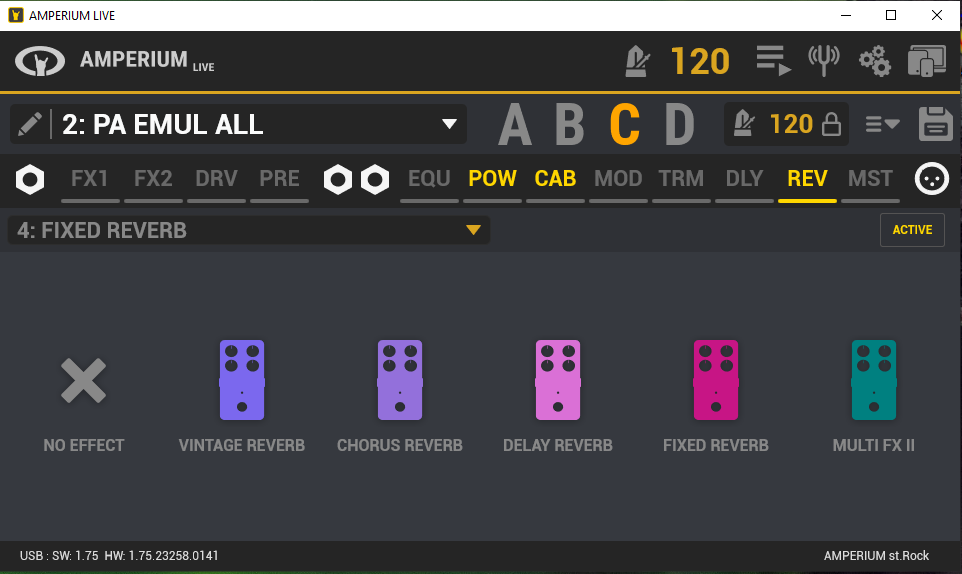Select the Chorus Reverb pedal
The image size is (962, 574).
click(400, 380)
